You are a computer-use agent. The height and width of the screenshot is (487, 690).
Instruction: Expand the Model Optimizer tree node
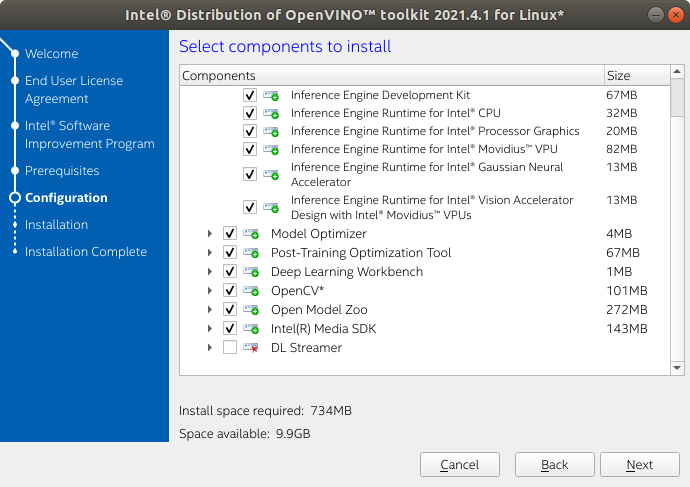(x=210, y=234)
